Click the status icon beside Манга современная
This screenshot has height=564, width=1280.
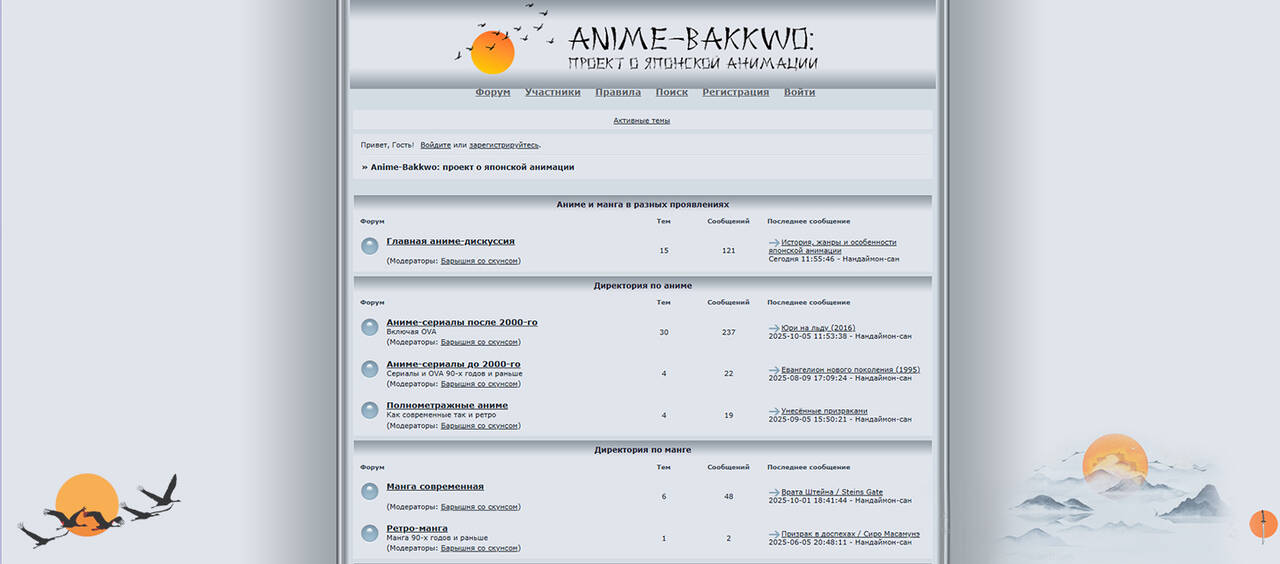370,491
